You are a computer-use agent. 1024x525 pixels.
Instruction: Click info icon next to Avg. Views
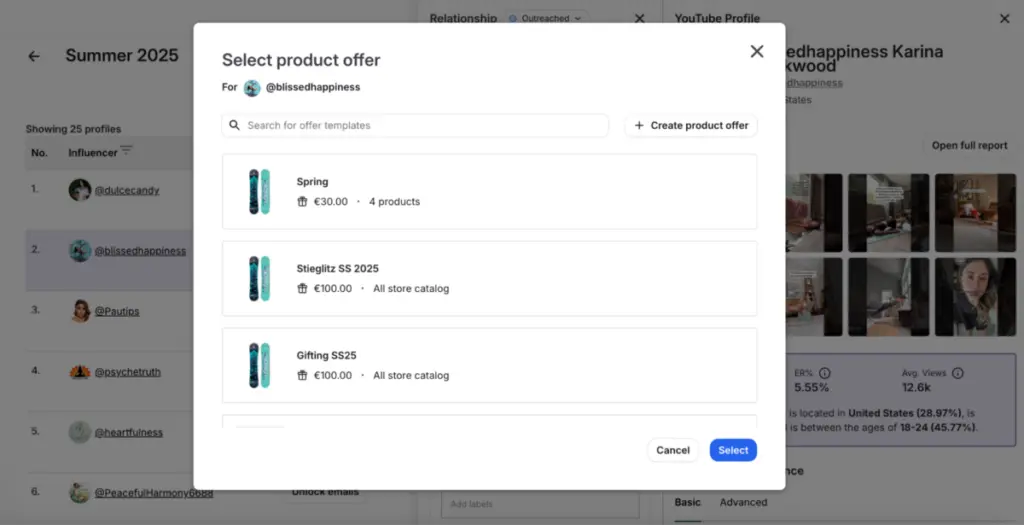coord(957,373)
